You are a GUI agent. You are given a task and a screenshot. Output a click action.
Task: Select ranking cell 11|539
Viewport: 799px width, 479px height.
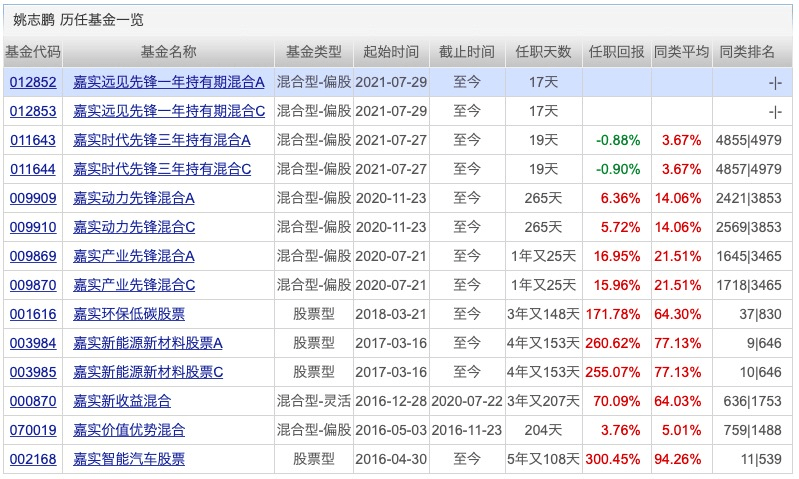pyautogui.click(x=761, y=460)
